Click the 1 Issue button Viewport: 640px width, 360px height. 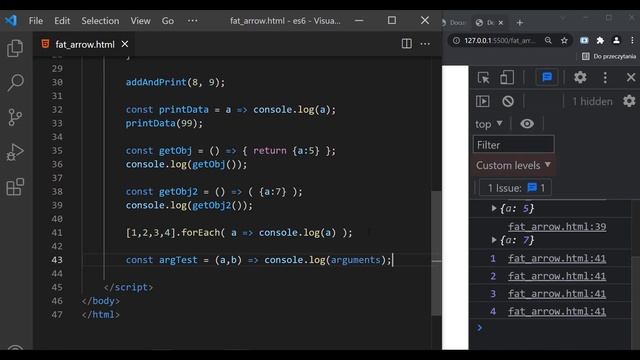[516, 188]
